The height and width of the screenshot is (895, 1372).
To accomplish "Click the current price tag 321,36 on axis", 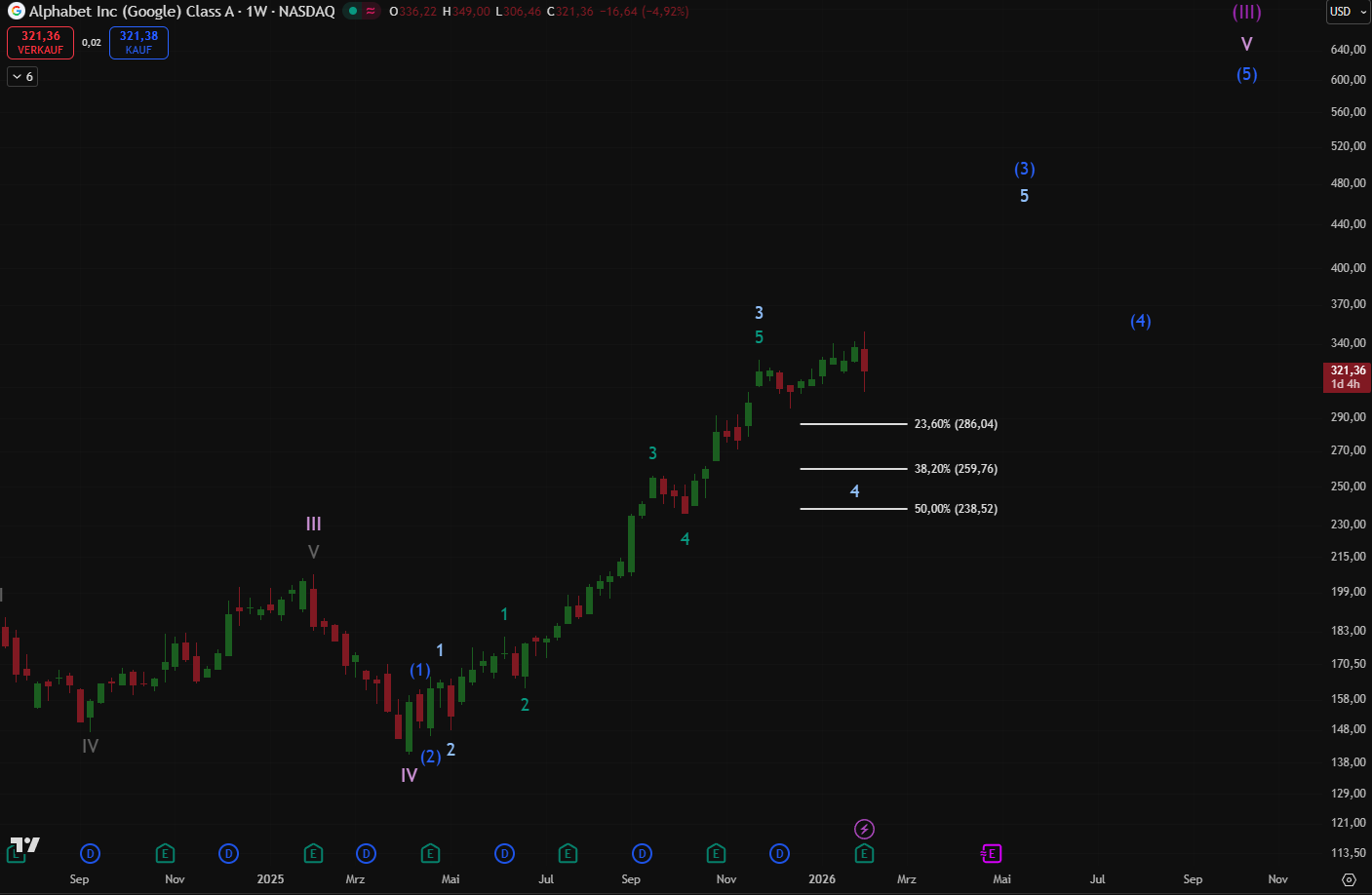I will [x=1347, y=376].
